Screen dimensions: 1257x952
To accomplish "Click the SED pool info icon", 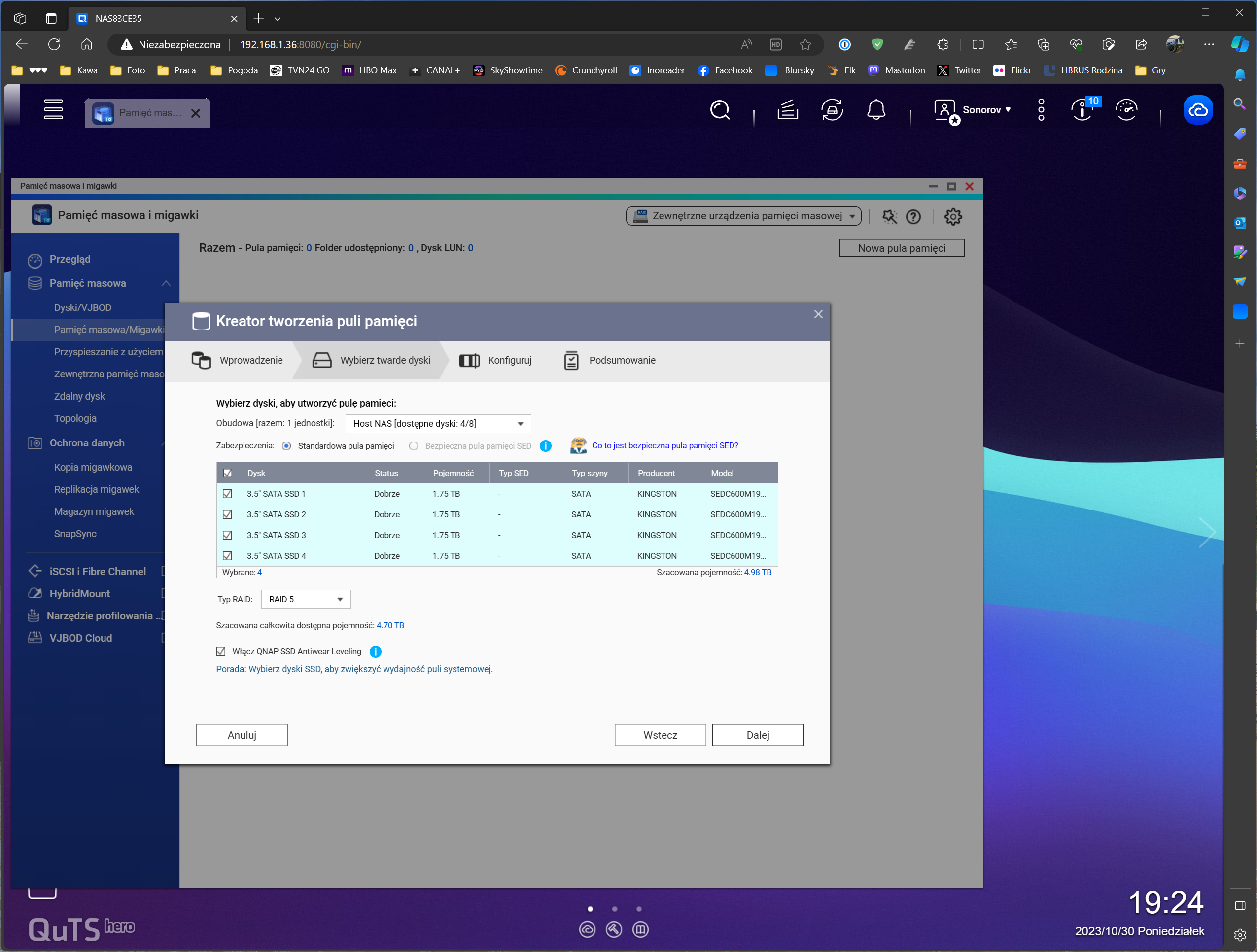I will tap(546, 446).
